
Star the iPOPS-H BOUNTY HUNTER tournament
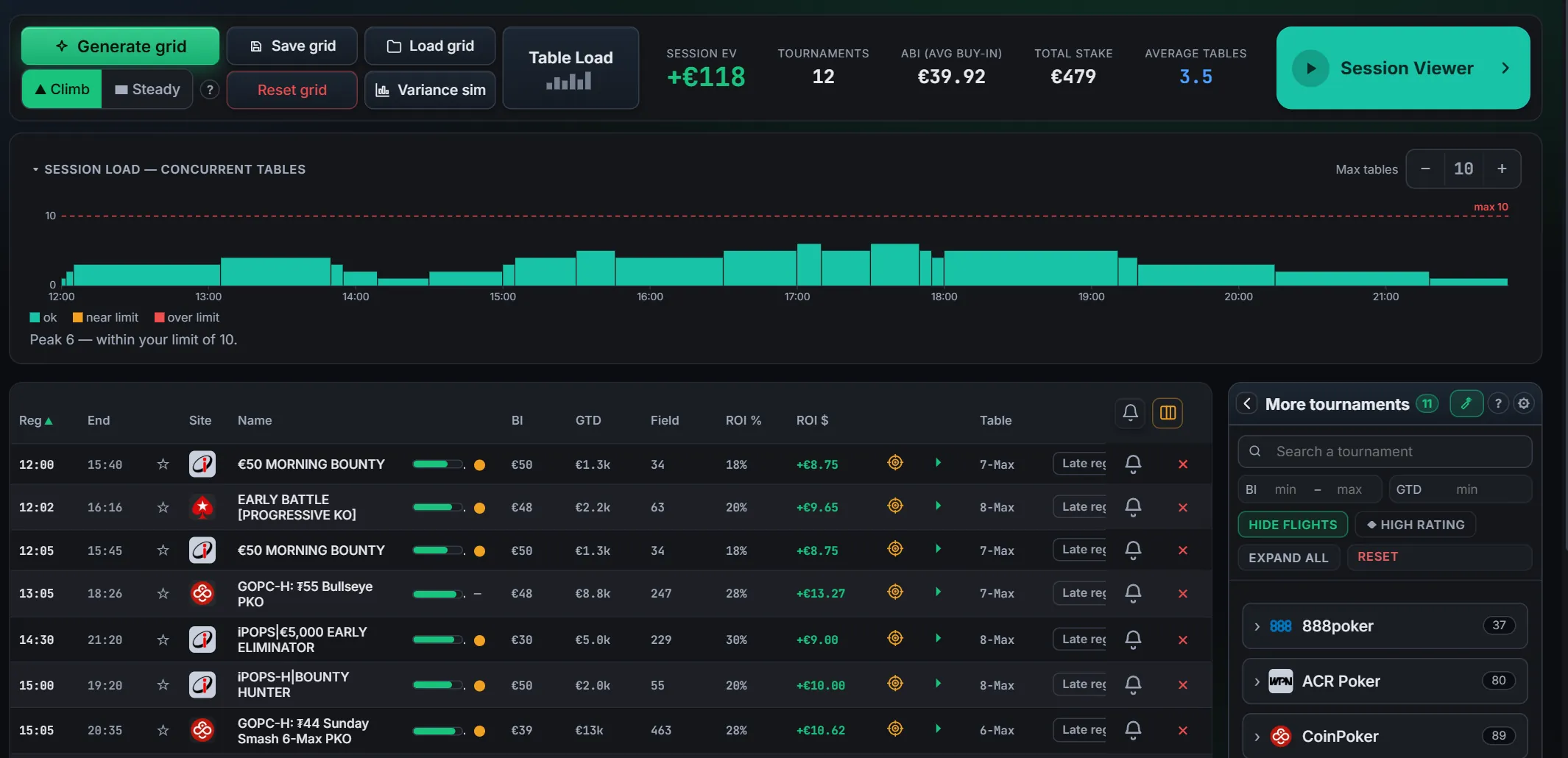pos(163,685)
